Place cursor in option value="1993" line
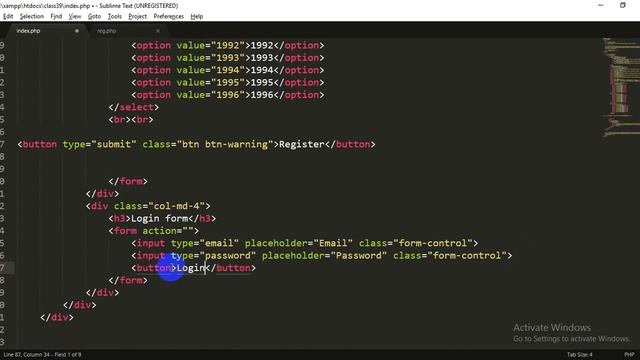 pyautogui.click(x=228, y=58)
